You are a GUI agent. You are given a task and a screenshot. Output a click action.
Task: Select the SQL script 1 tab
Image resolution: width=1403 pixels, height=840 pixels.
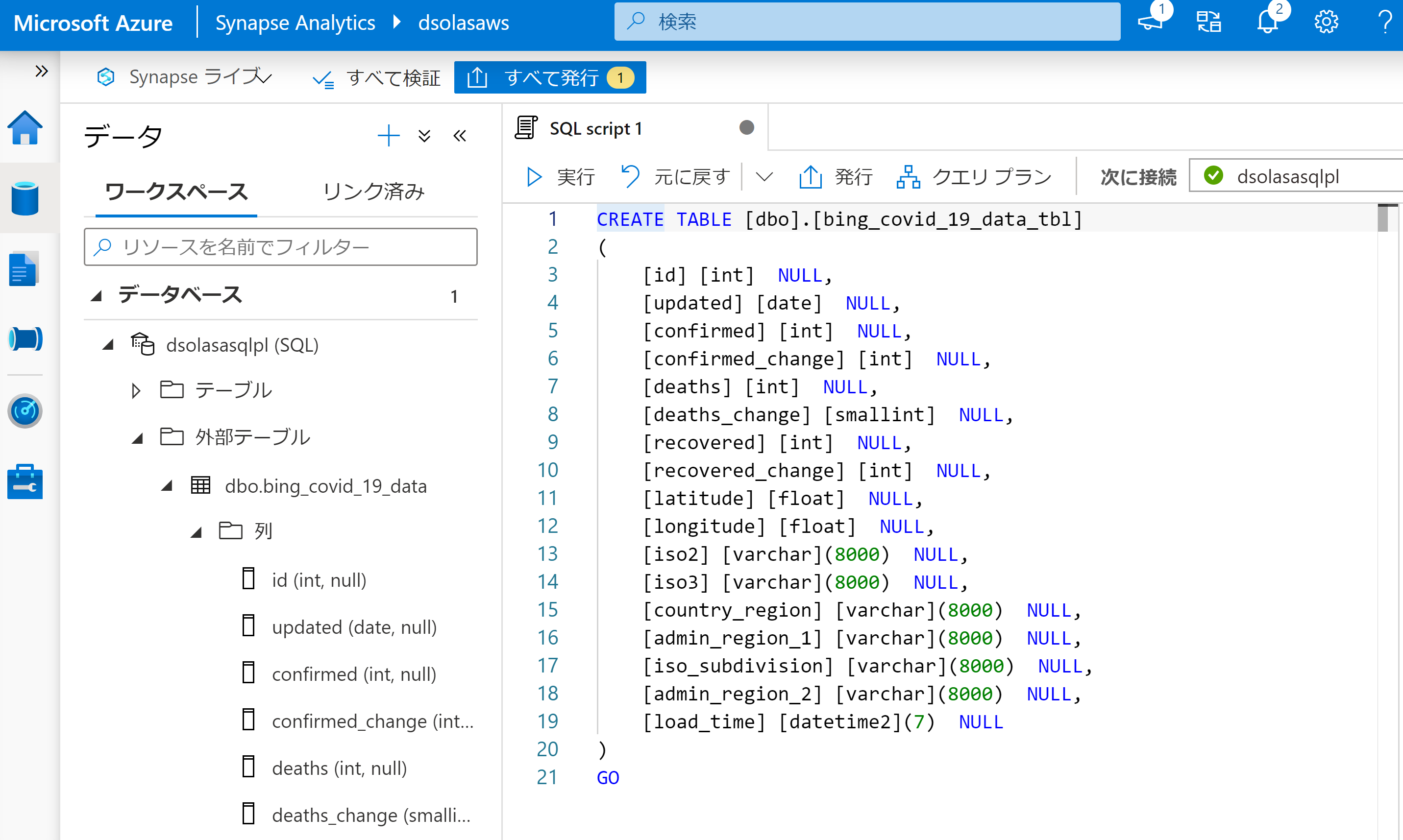pos(595,128)
